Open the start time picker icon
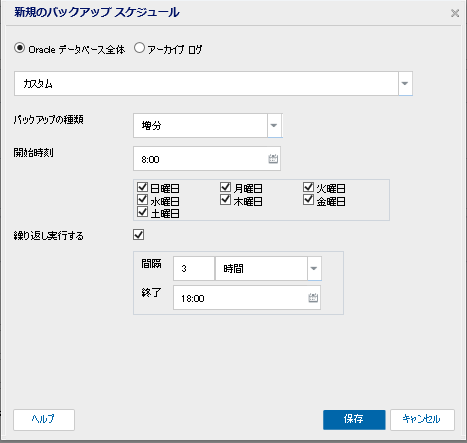Viewport: 467px width, 443px height. pos(273,159)
